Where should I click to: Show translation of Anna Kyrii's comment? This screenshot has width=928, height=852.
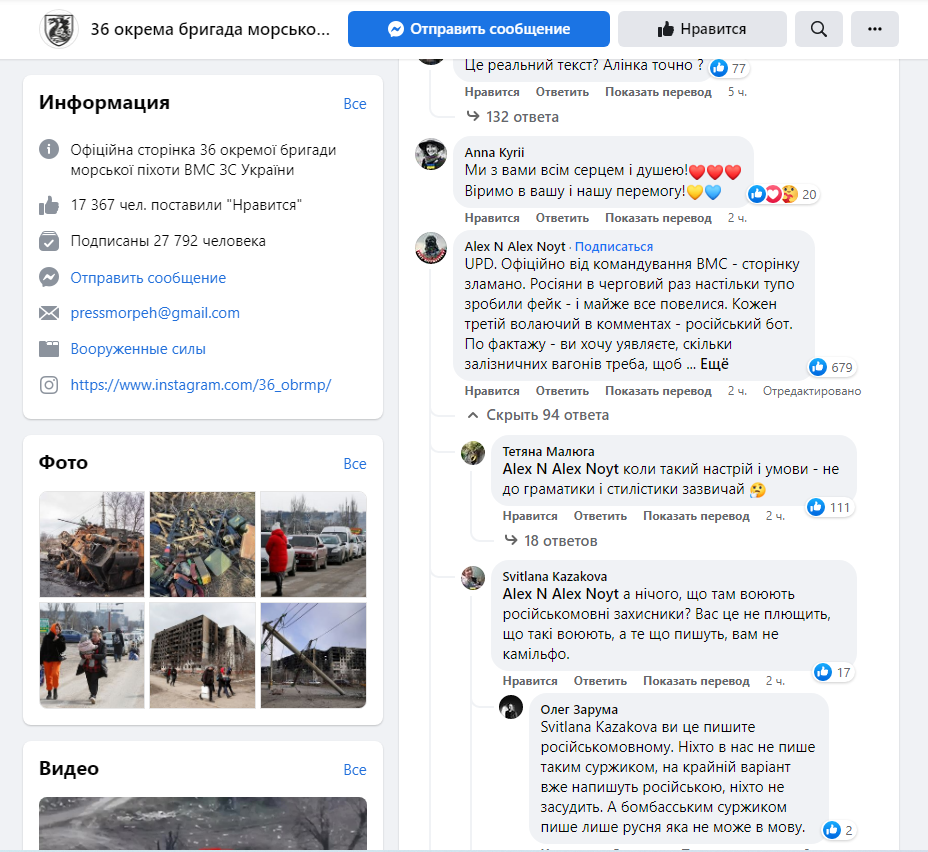(658, 218)
